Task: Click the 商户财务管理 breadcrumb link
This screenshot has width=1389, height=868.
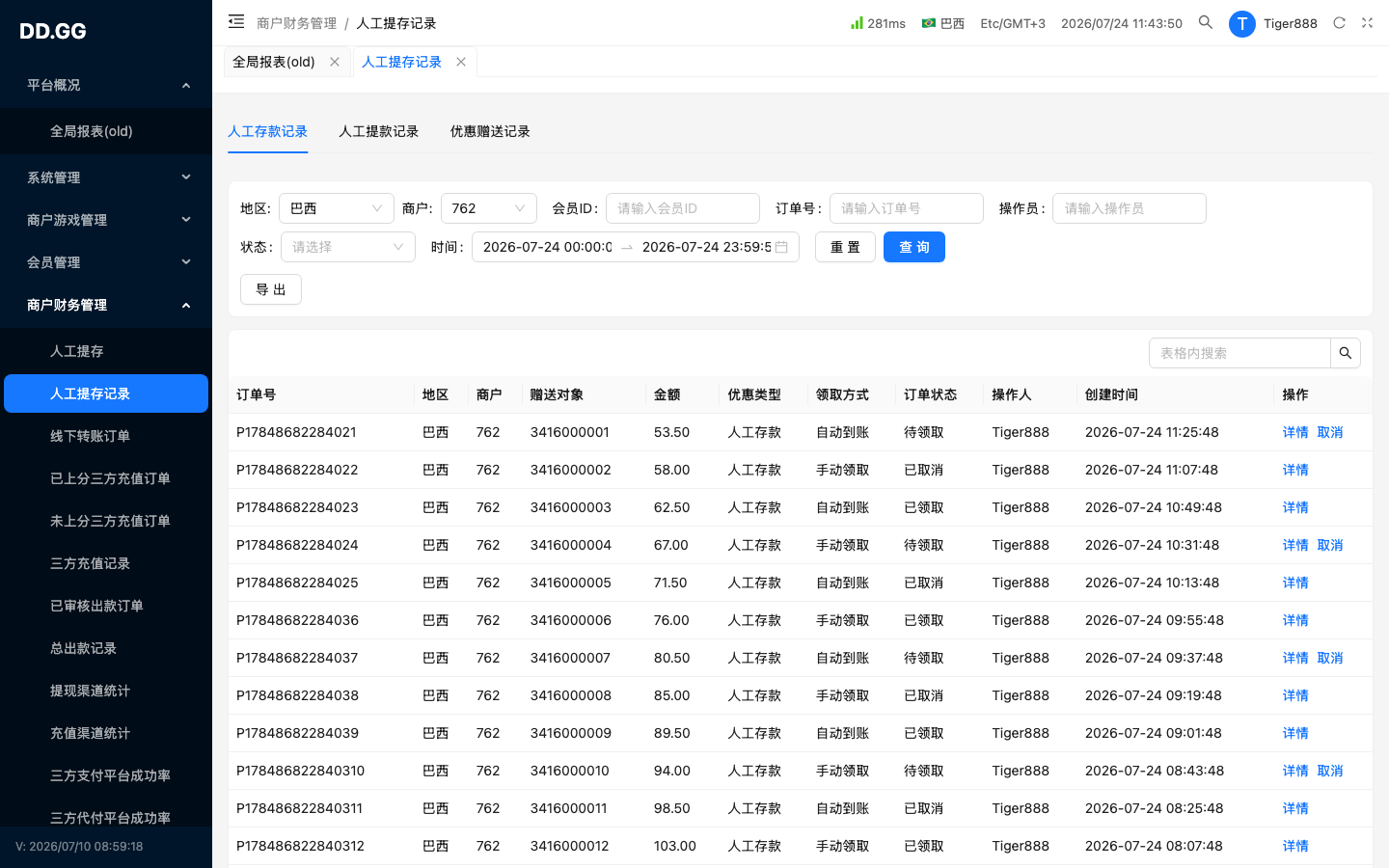Action: point(296,23)
